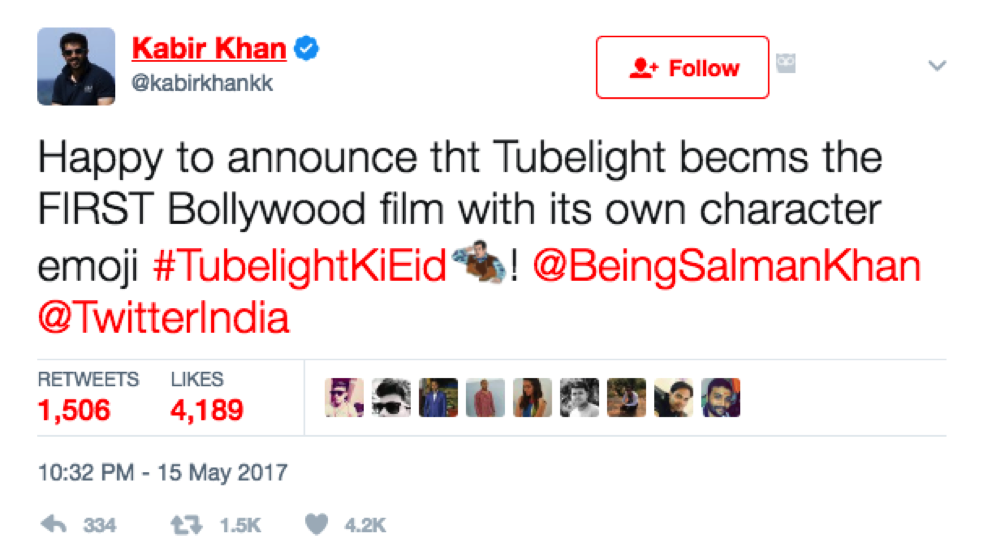Click the last liker avatar thumbnail
Image resolution: width=1004 pixels, height=559 pixels.
coord(721,398)
